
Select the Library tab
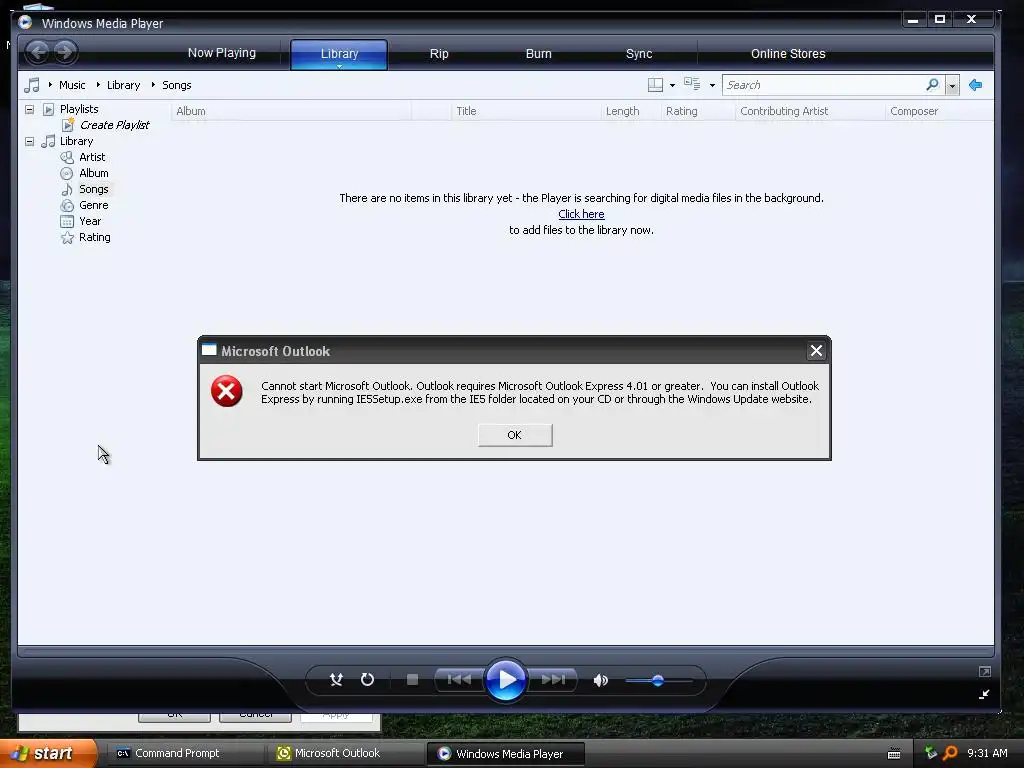(340, 53)
